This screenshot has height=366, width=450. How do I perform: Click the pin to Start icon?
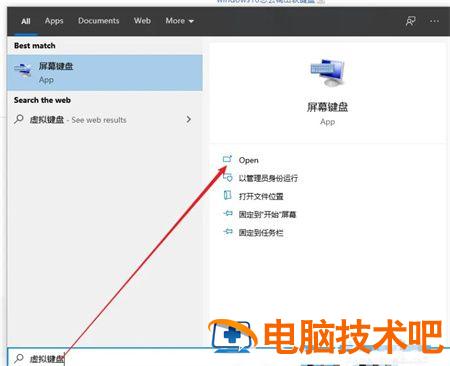pyautogui.click(x=228, y=213)
